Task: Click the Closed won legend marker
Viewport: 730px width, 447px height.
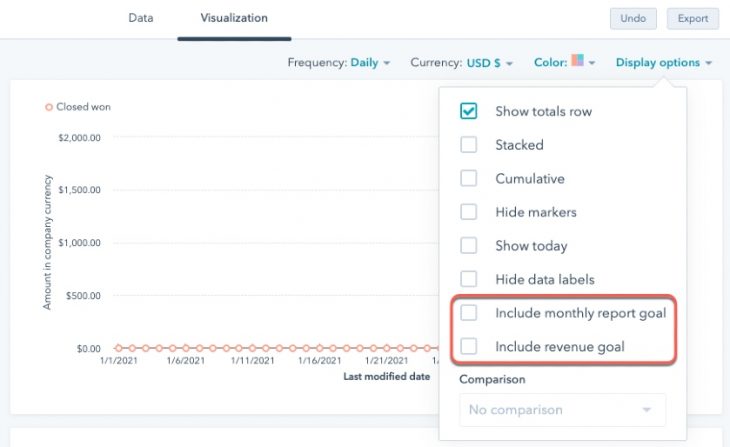Action: tap(49, 107)
